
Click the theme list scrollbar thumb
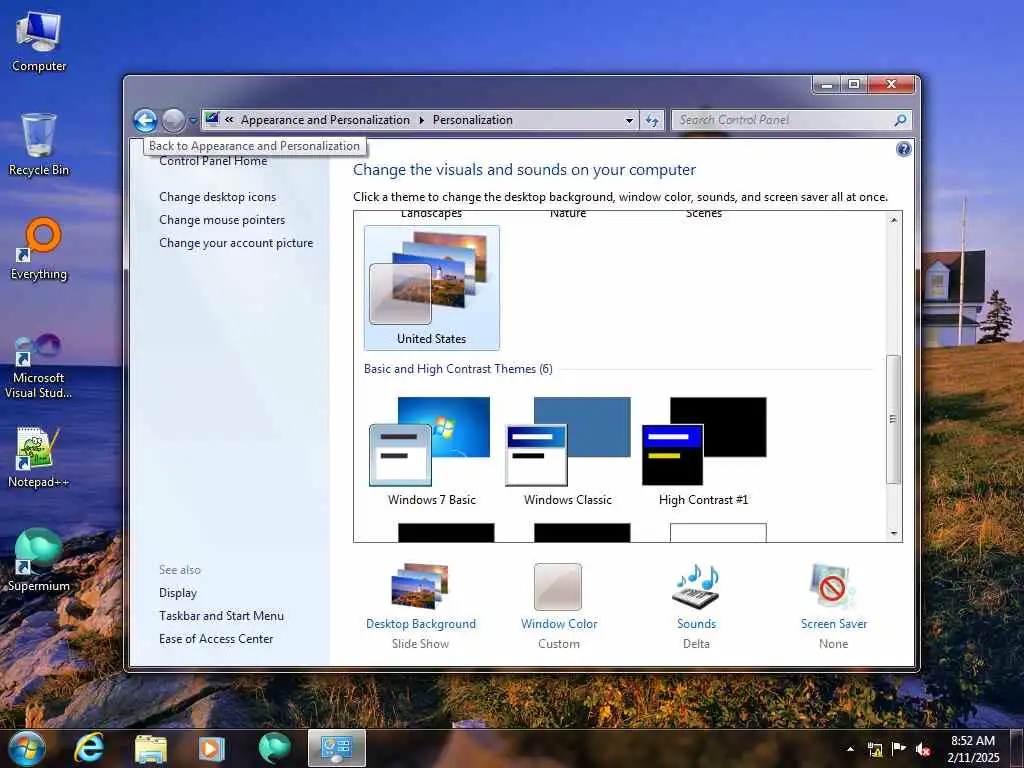point(893,419)
